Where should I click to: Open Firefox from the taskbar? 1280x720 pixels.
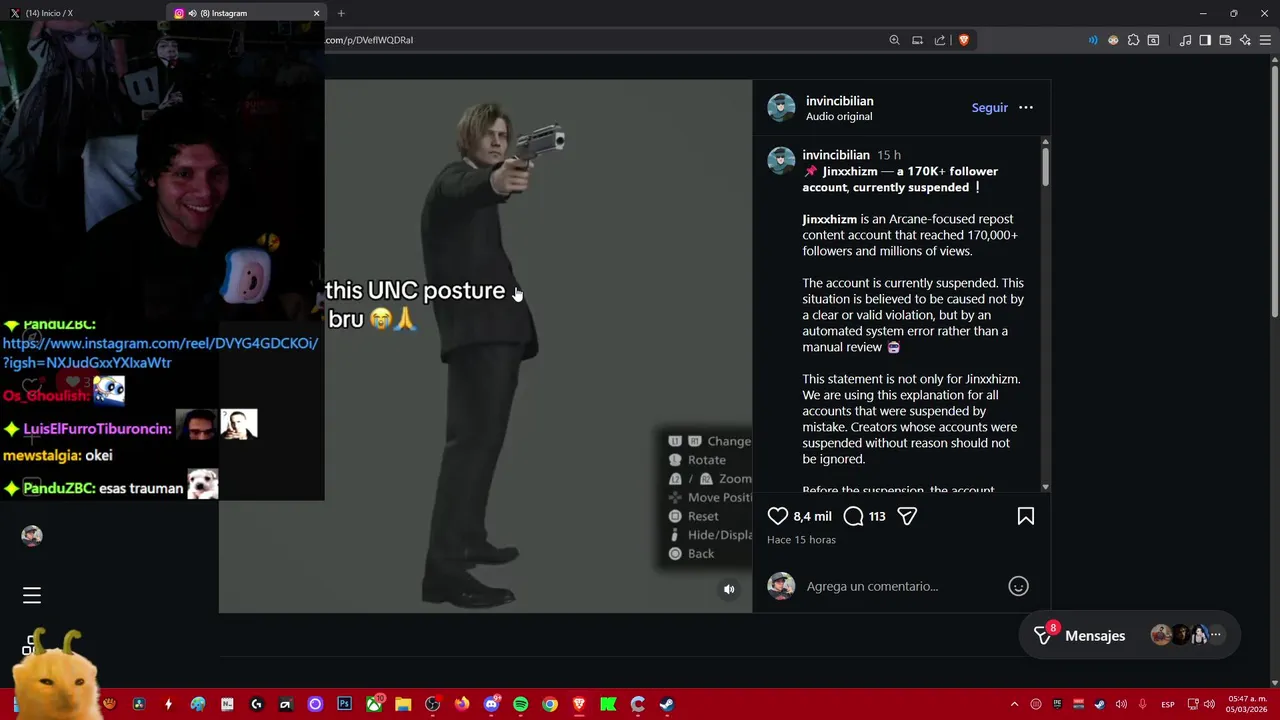(x=461, y=704)
